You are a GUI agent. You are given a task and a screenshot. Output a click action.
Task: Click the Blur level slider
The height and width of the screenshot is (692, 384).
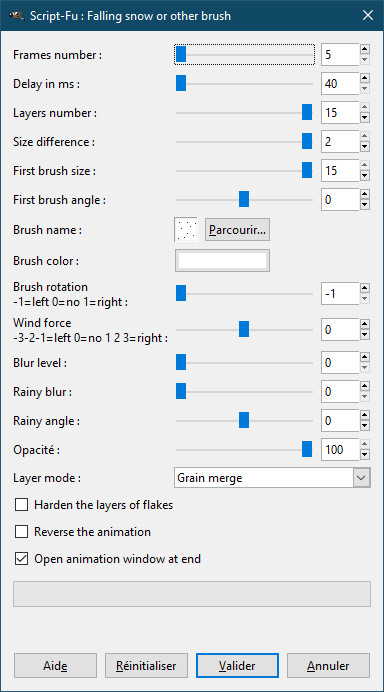(x=245, y=363)
